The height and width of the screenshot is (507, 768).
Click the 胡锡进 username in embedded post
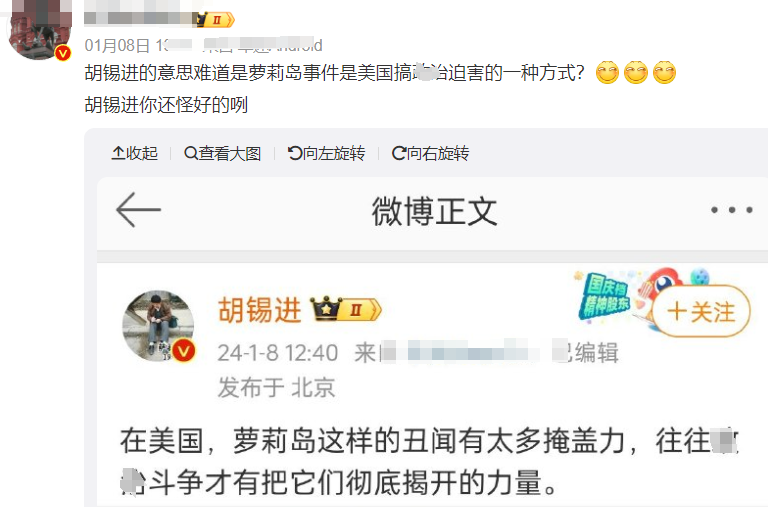click(259, 310)
